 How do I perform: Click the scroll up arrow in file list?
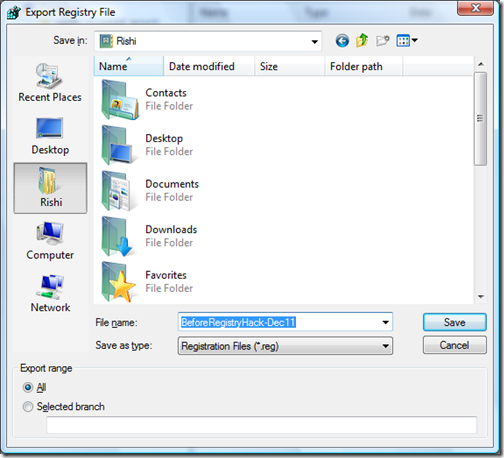point(481,64)
